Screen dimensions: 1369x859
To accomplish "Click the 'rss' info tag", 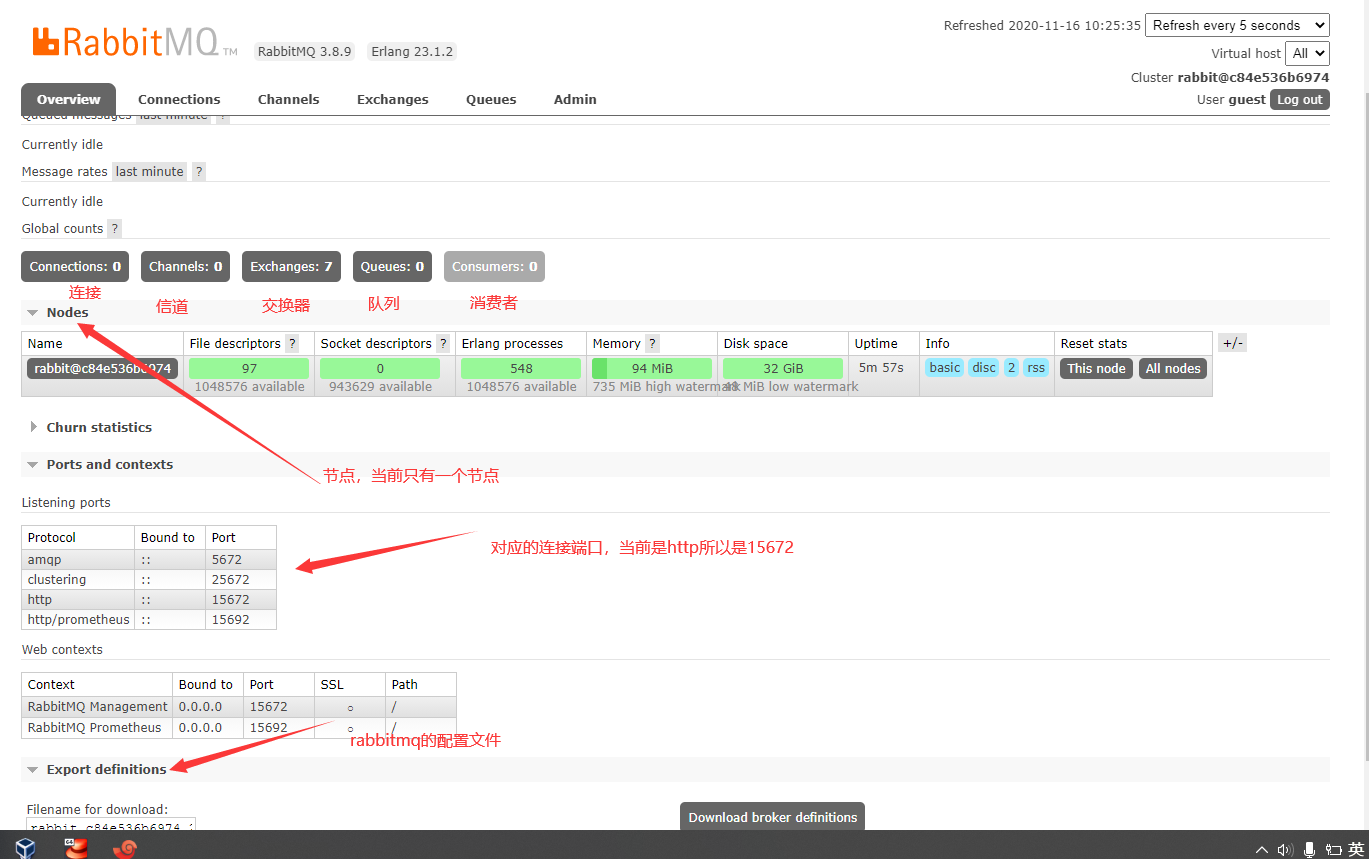I will pyautogui.click(x=1036, y=367).
